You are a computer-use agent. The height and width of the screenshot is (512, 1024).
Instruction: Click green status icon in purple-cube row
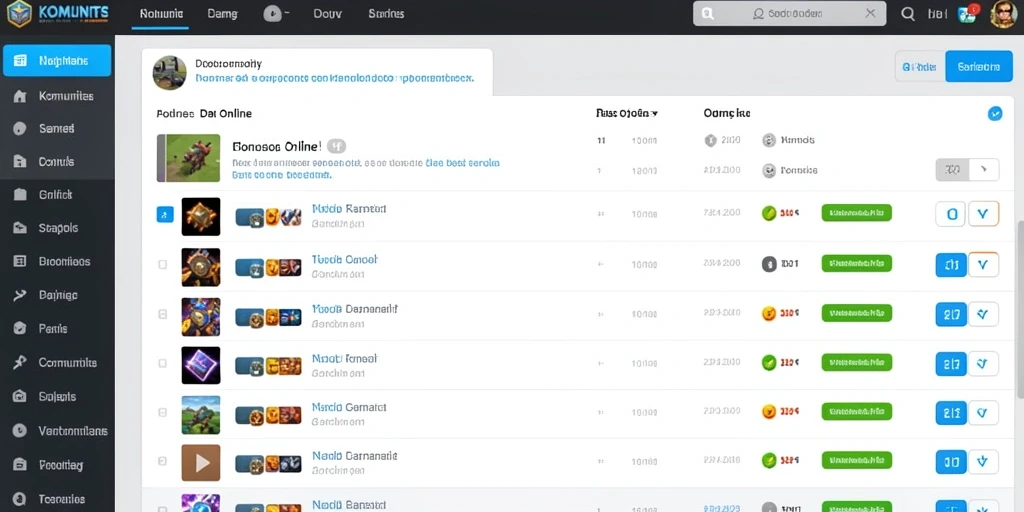769,362
